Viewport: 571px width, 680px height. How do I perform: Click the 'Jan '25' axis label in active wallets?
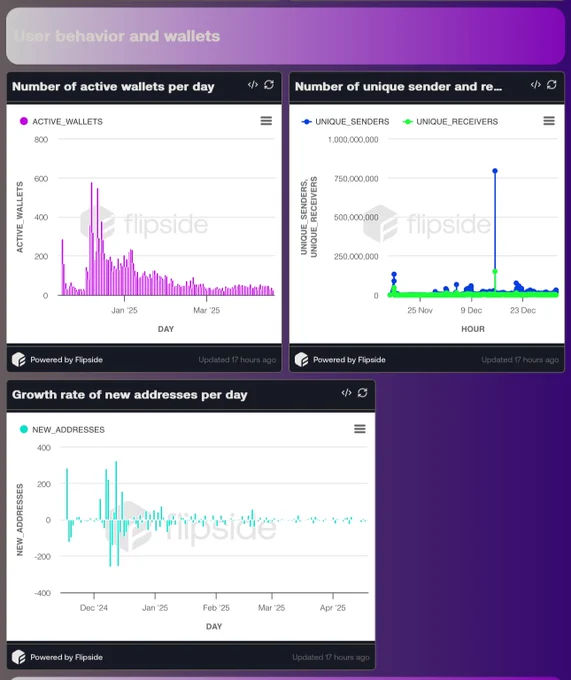[124, 310]
